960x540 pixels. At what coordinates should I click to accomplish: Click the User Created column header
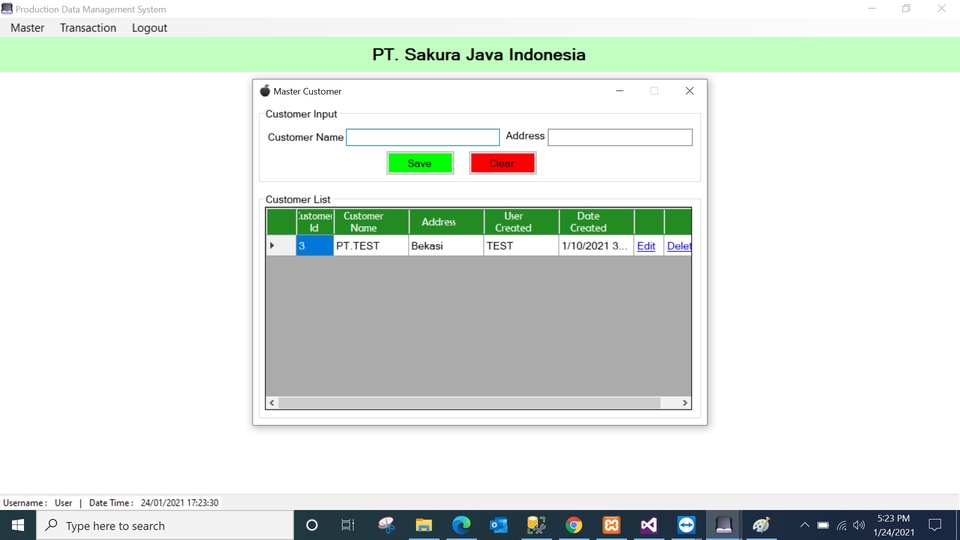coord(521,222)
